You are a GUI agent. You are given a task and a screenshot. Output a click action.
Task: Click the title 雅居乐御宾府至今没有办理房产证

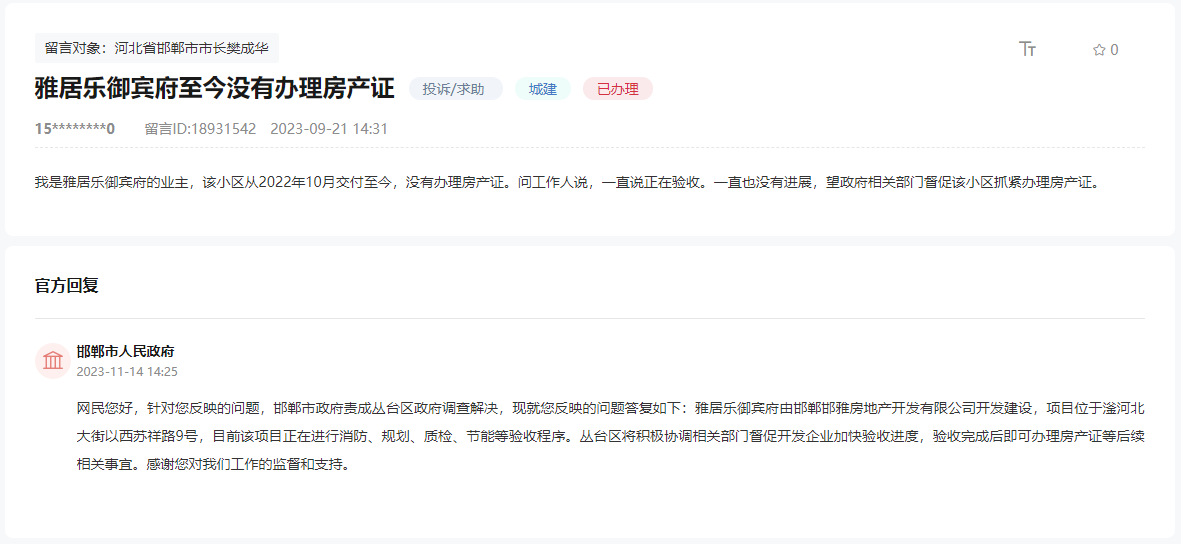(x=215, y=88)
